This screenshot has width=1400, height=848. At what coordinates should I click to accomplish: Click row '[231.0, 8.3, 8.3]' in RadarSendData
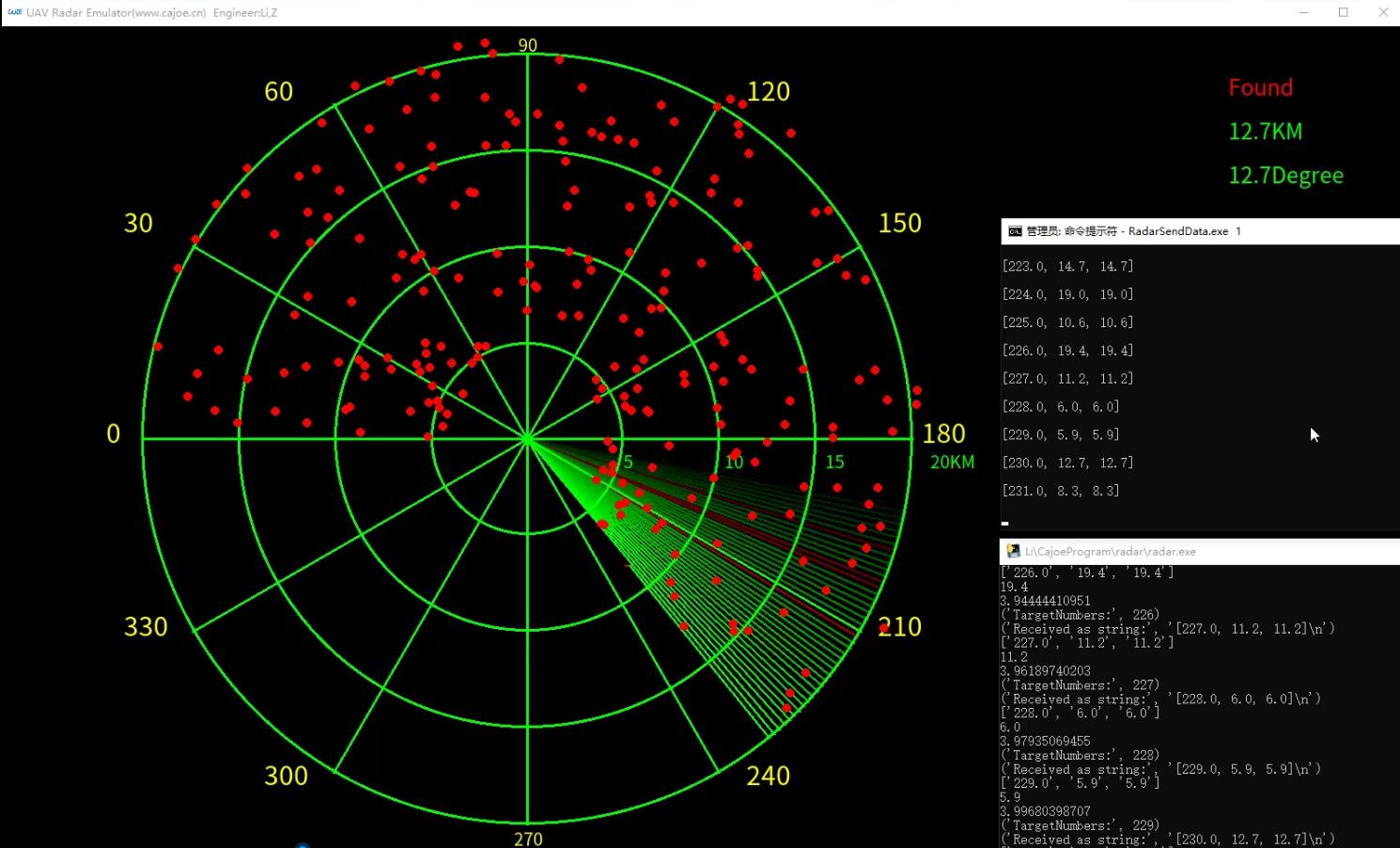pos(1061,491)
